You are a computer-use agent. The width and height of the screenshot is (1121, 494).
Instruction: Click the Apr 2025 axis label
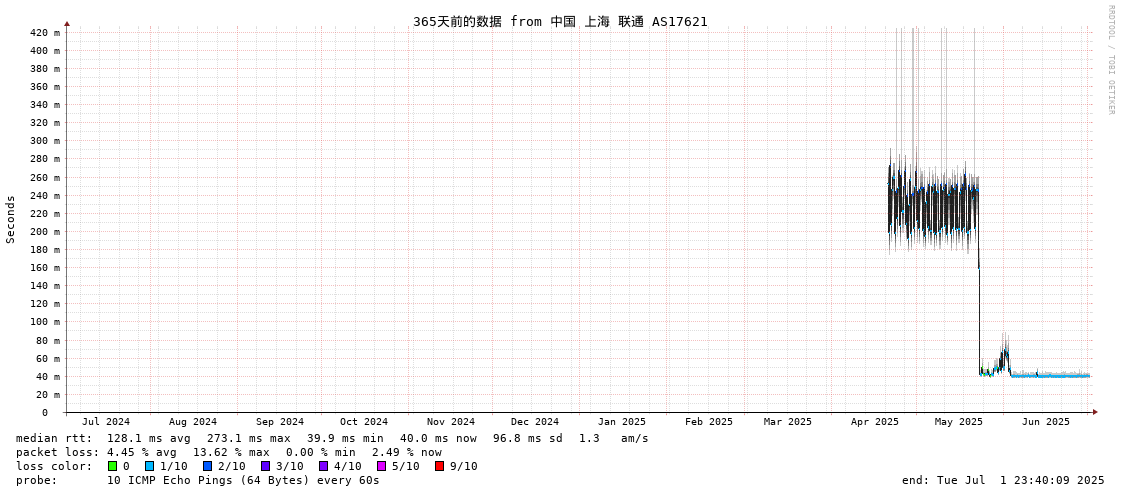coord(874,422)
